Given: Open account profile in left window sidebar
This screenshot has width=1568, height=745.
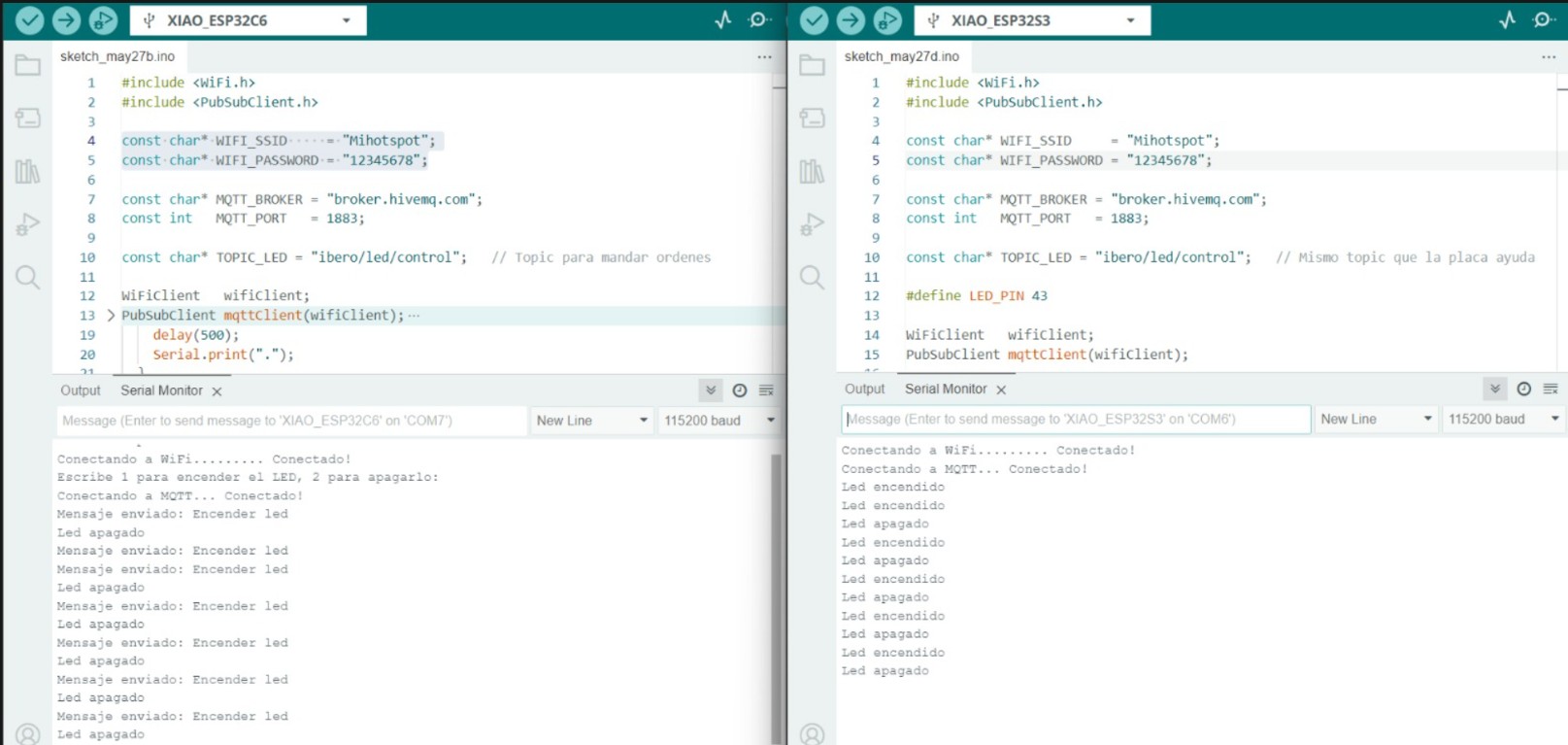Looking at the screenshot, I should click(x=27, y=734).
